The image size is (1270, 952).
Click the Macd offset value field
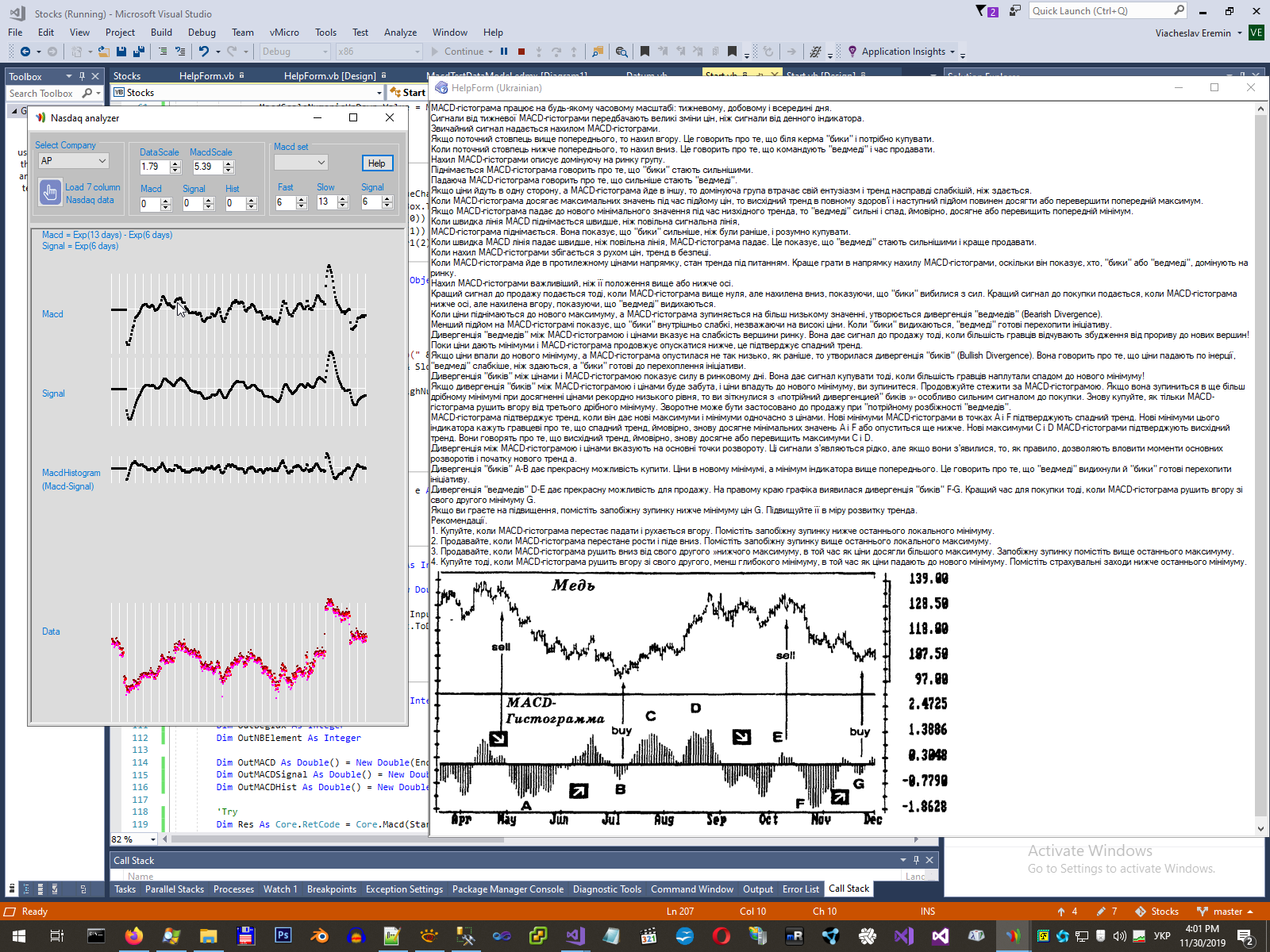(150, 203)
